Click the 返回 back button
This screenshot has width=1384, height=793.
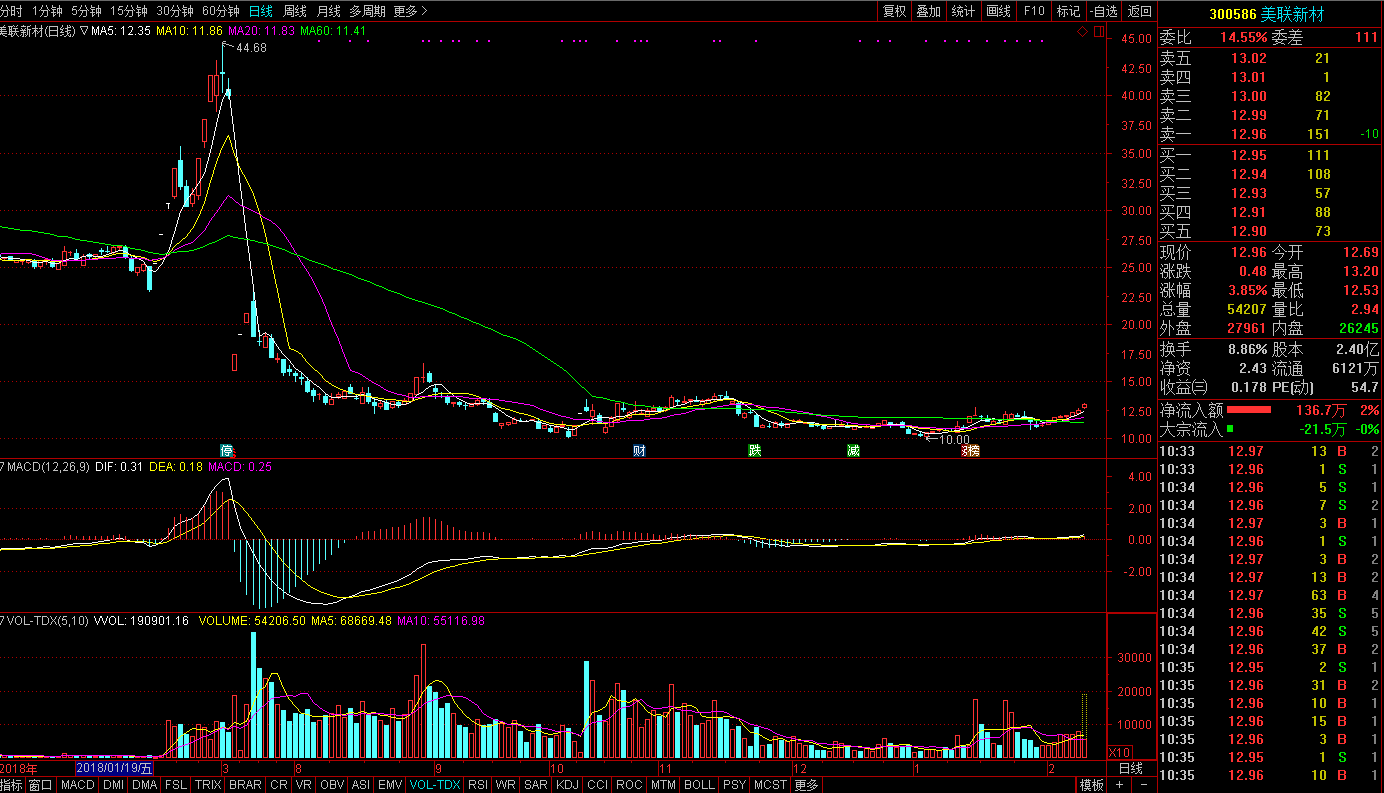pos(1139,11)
